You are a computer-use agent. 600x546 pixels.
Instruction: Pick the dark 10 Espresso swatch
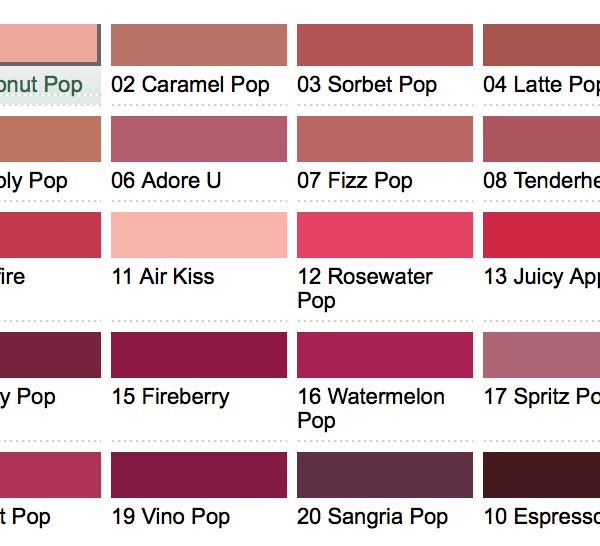(541, 475)
